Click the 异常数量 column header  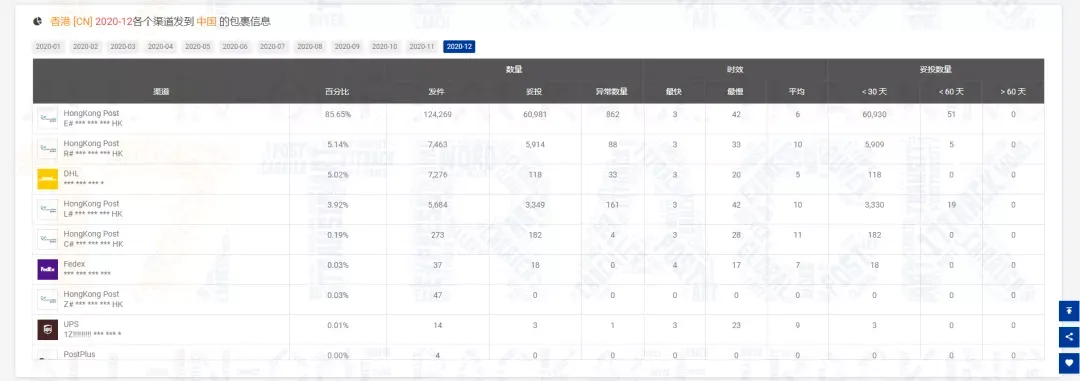(x=612, y=92)
